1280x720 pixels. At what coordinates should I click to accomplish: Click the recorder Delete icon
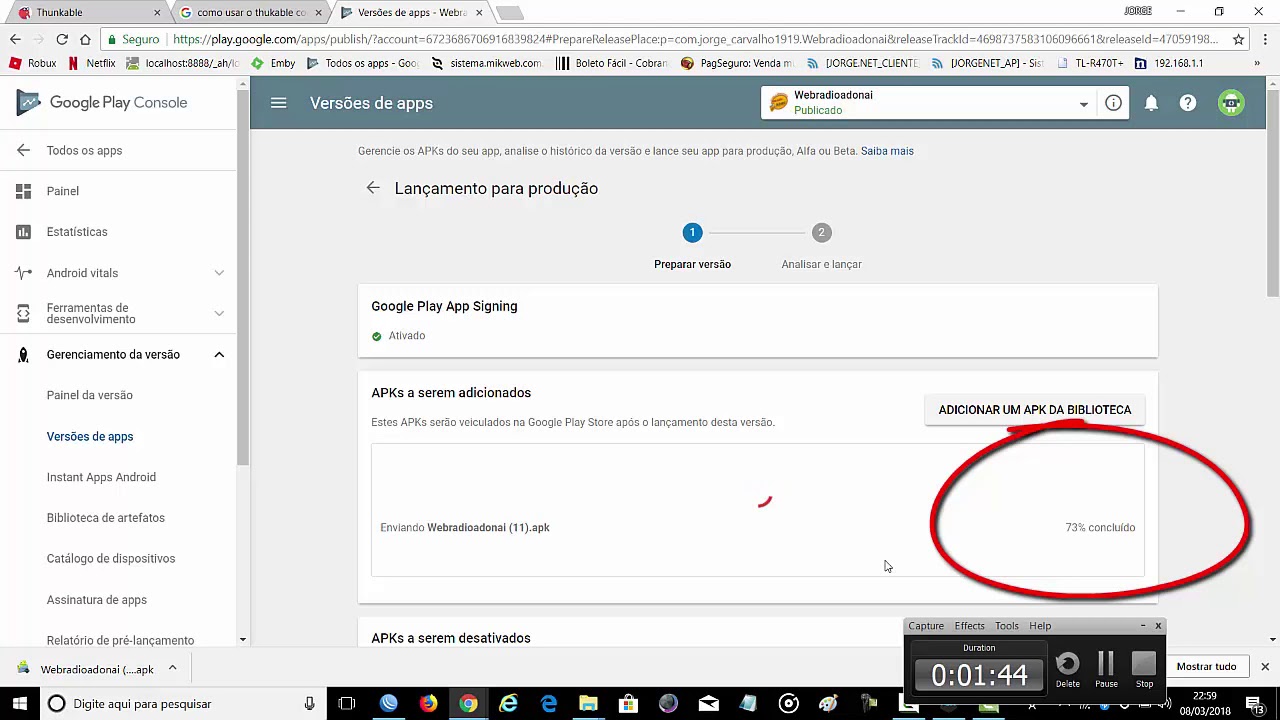click(1068, 670)
